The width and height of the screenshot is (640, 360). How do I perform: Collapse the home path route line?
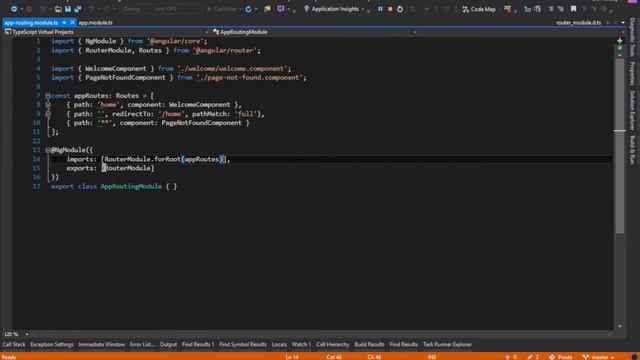pos(48,105)
